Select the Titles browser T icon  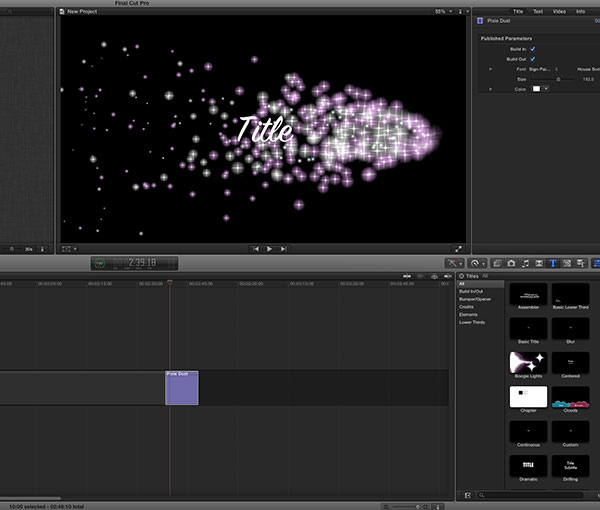coord(553,263)
